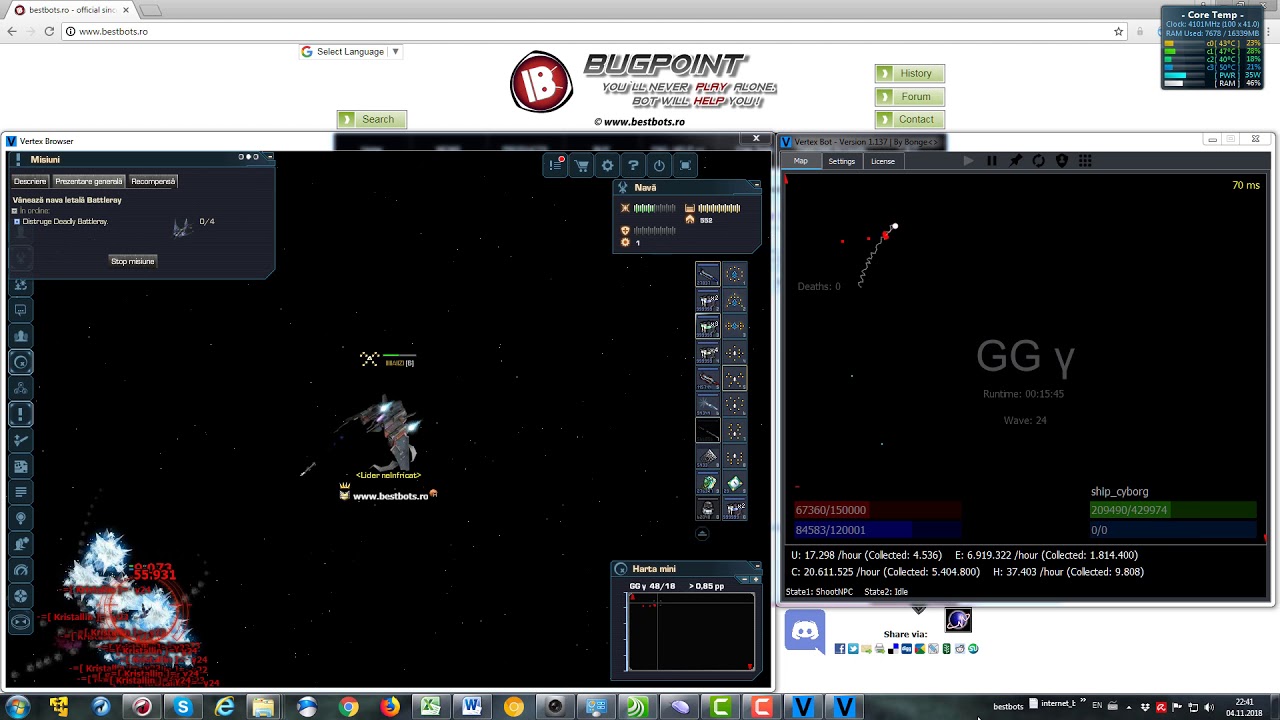Open the Select Language dropdown
The image size is (1280, 720).
[x=351, y=52]
